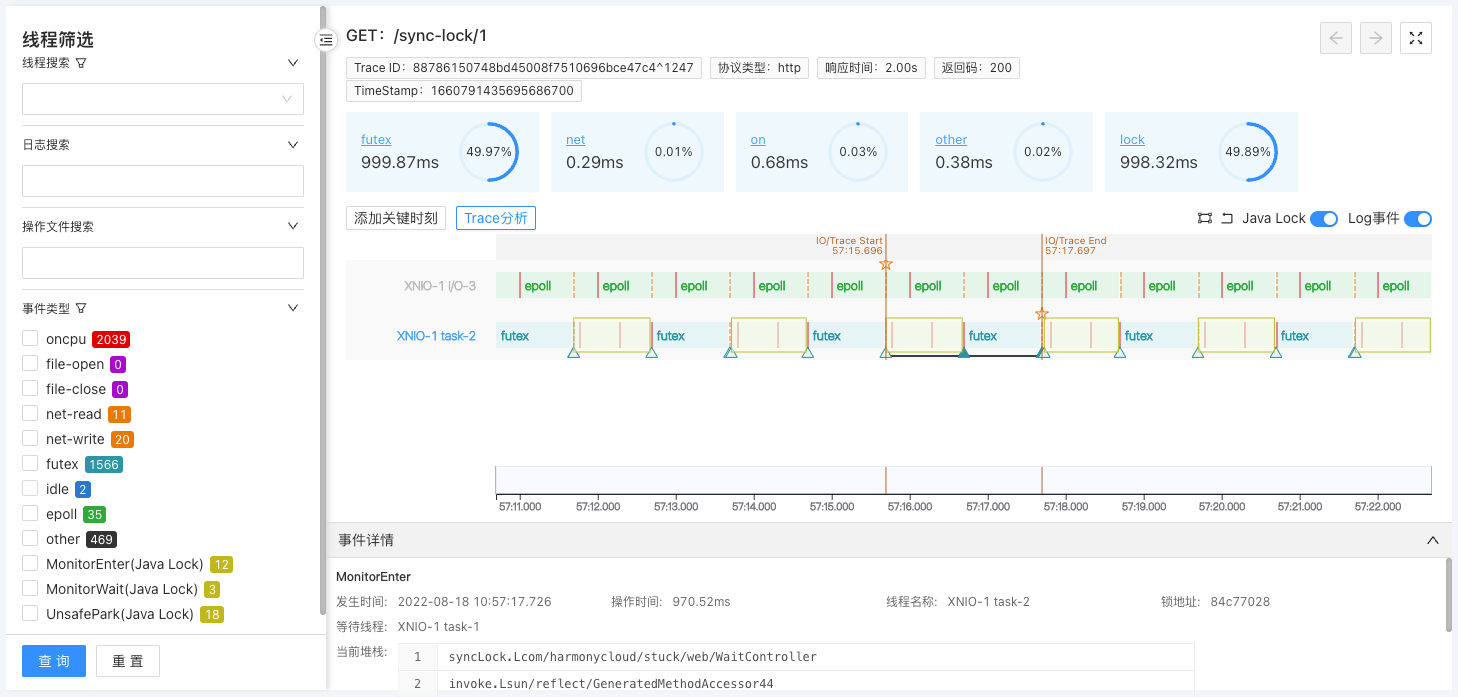1458x697 pixels.
Task: Disable the Log事件 toggle
Action: pyautogui.click(x=1417, y=219)
